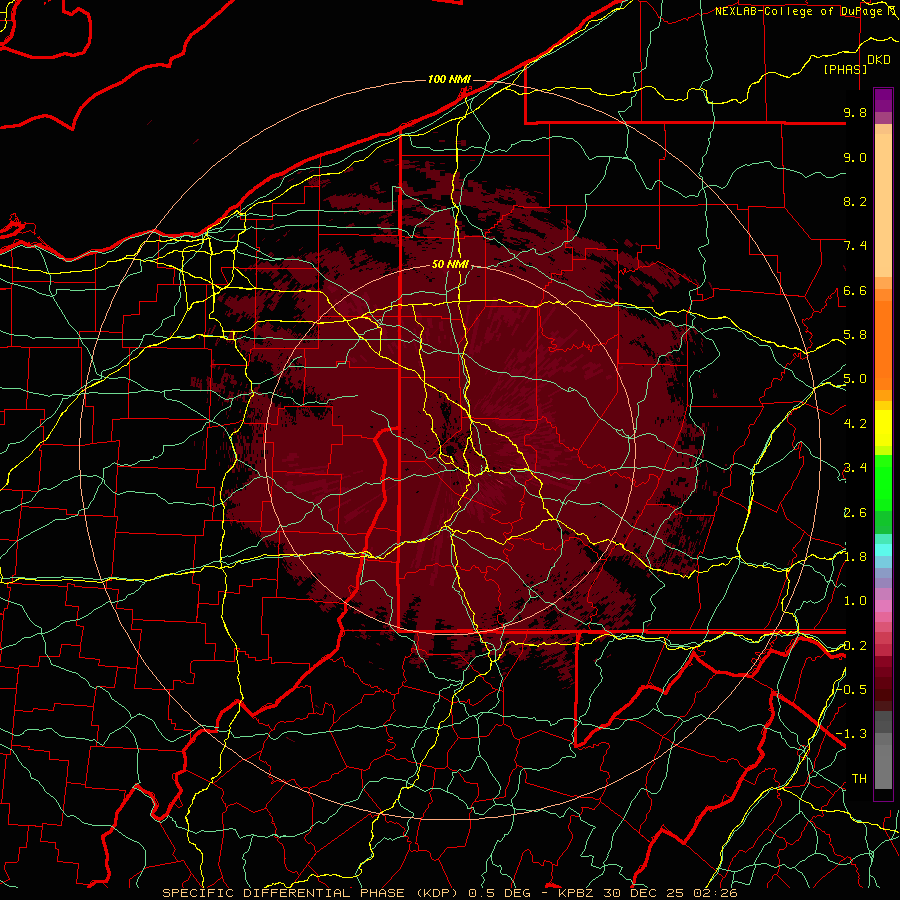Pick the pale peach segment of color bar
Viewport: 900px width, 900px height.
pos(883,205)
